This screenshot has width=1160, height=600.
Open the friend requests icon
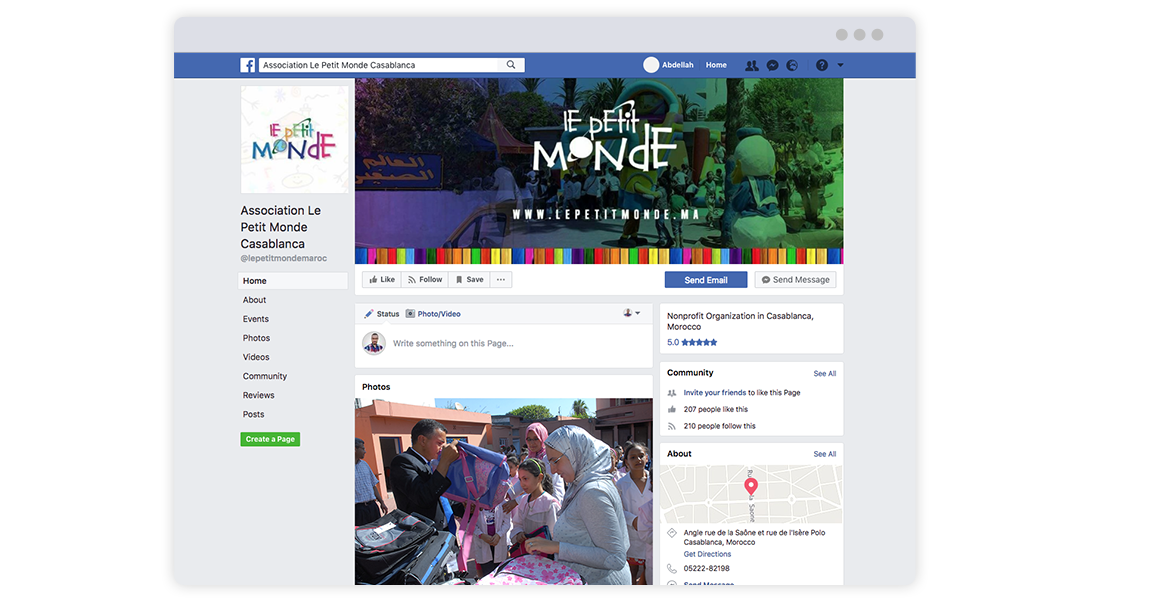click(751, 65)
